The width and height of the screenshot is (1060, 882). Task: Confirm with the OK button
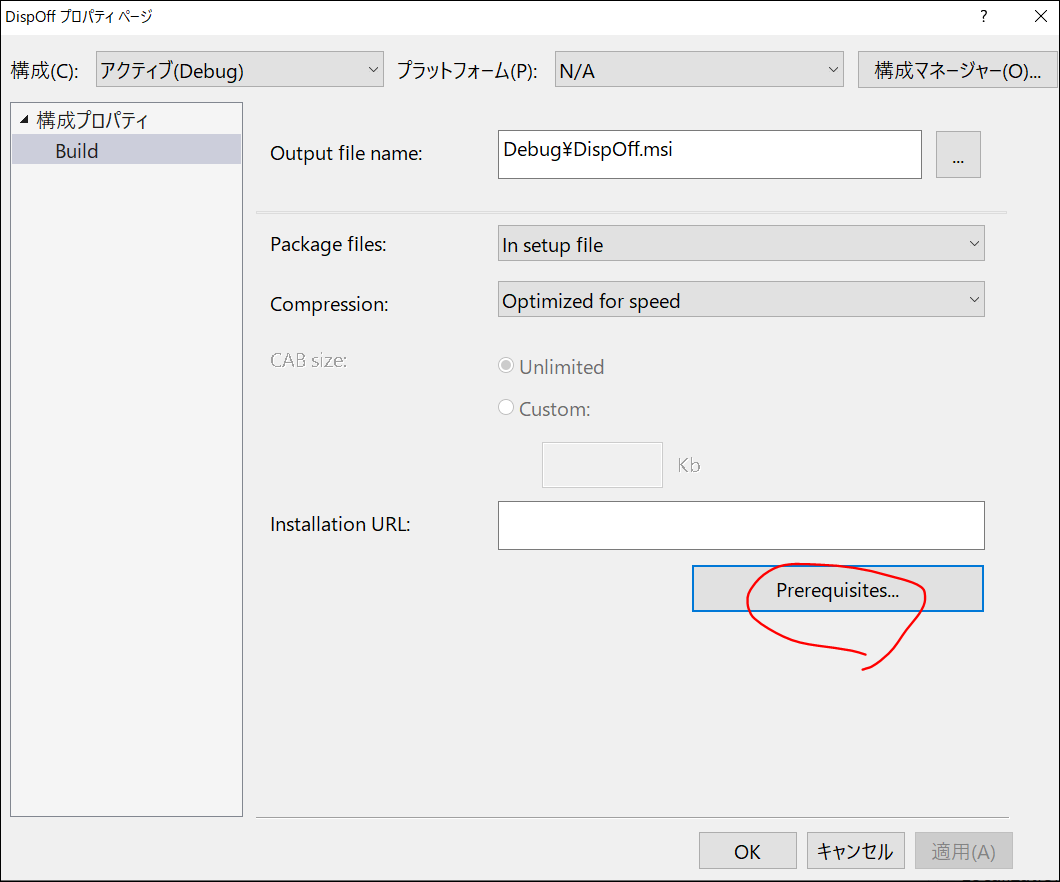coord(747,851)
